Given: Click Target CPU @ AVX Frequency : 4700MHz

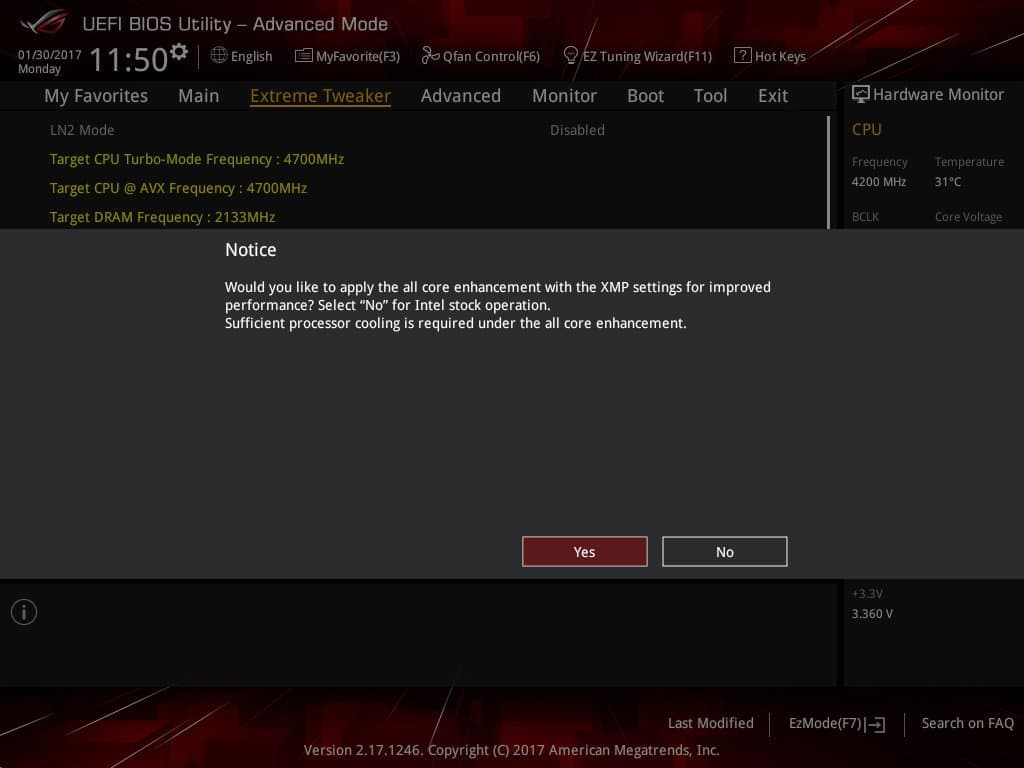Looking at the screenshot, I should pyautogui.click(x=178, y=188).
